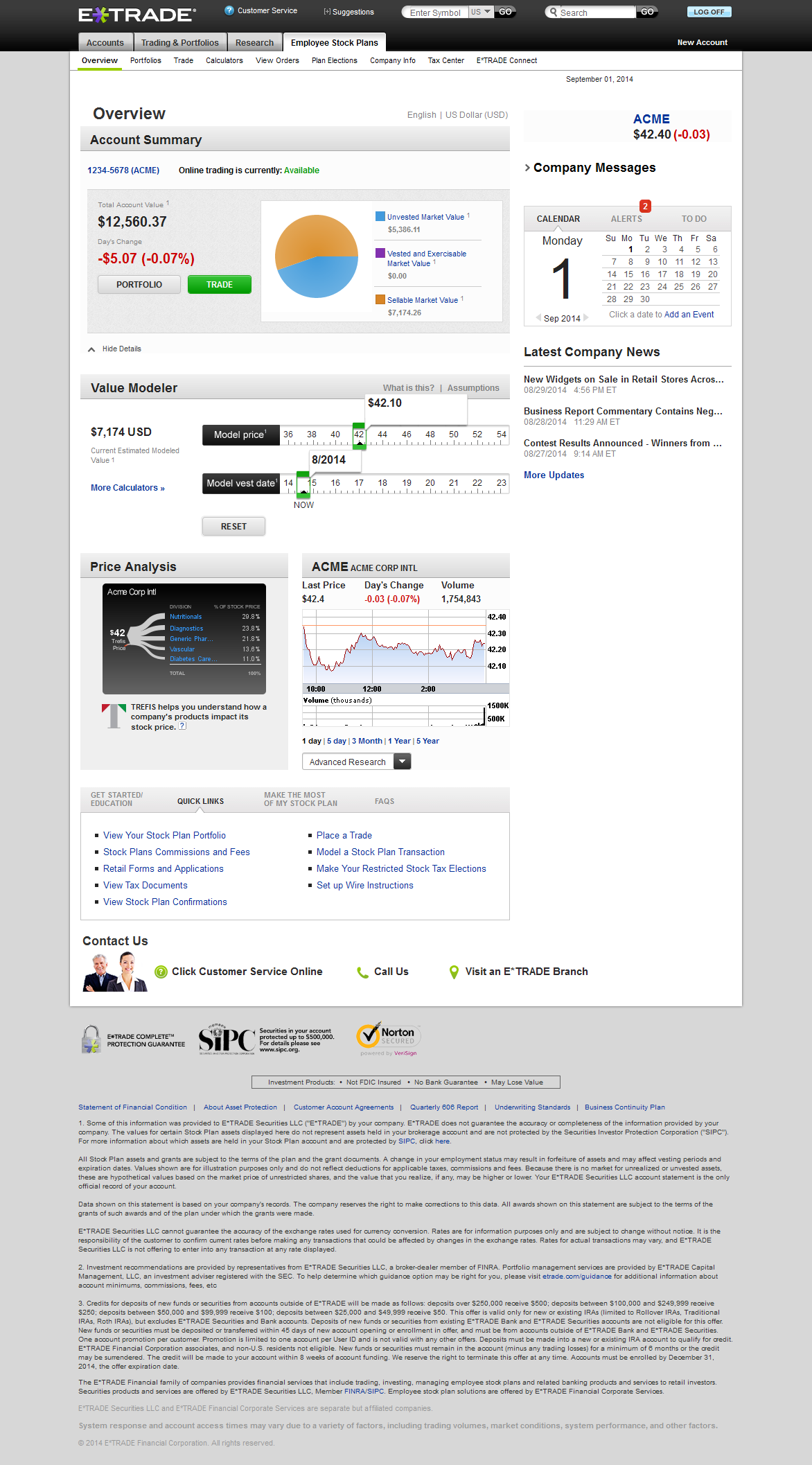The width and height of the screenshot is (812, 1465).
Task: Open the New Widgets on Sale news headline
Action: (624, 379)
